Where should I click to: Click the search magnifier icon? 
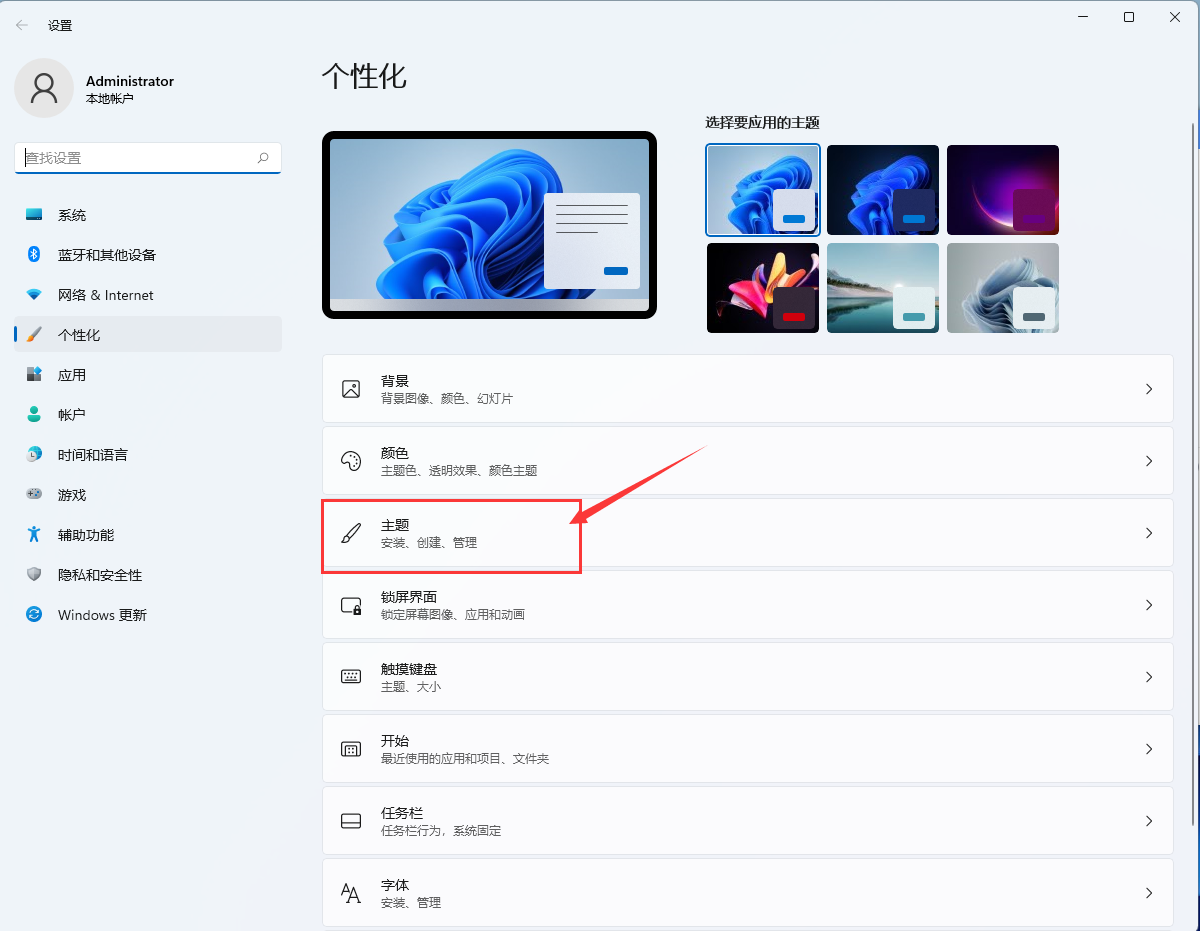click(263, 158)
